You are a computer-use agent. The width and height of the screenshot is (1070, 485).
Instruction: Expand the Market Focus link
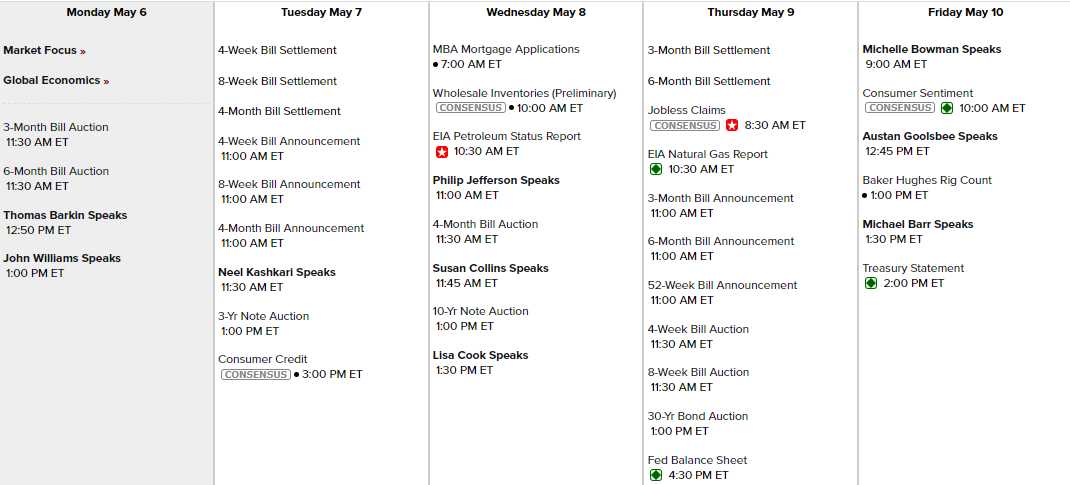click(44, 50)
